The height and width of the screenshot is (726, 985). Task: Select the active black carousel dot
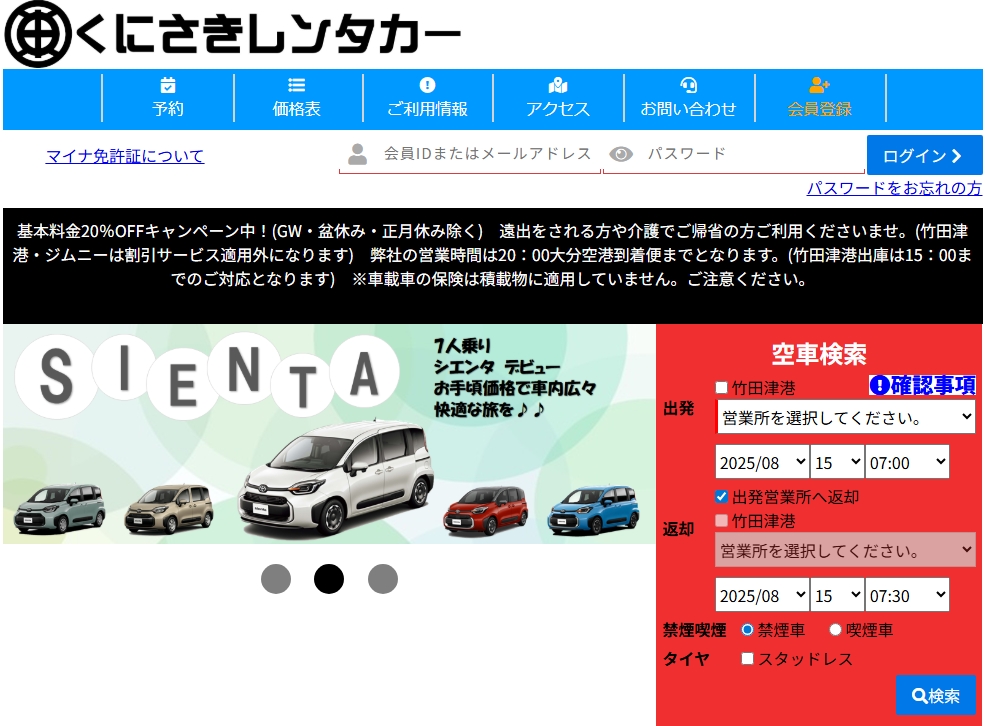click(329, 578)
